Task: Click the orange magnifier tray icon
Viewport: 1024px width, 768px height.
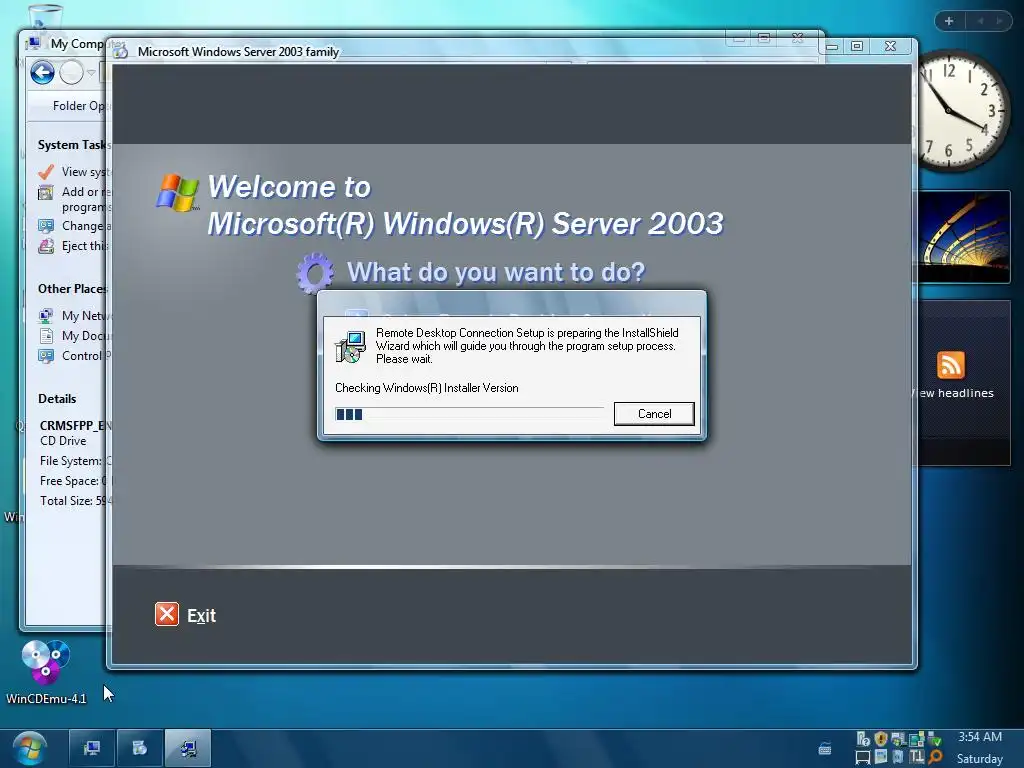Action: (935, 757)
